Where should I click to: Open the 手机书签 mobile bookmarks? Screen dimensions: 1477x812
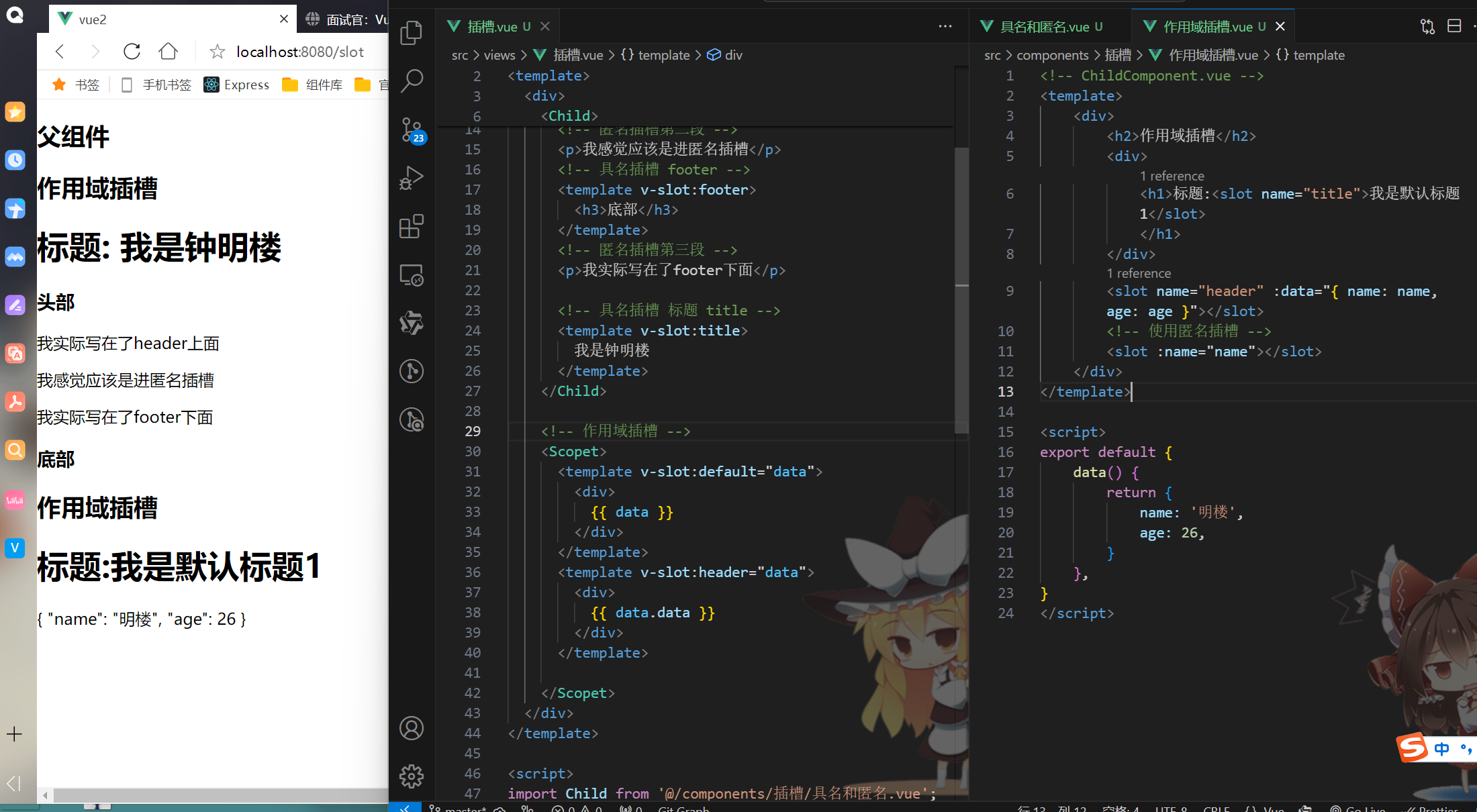tap(156, 85)
